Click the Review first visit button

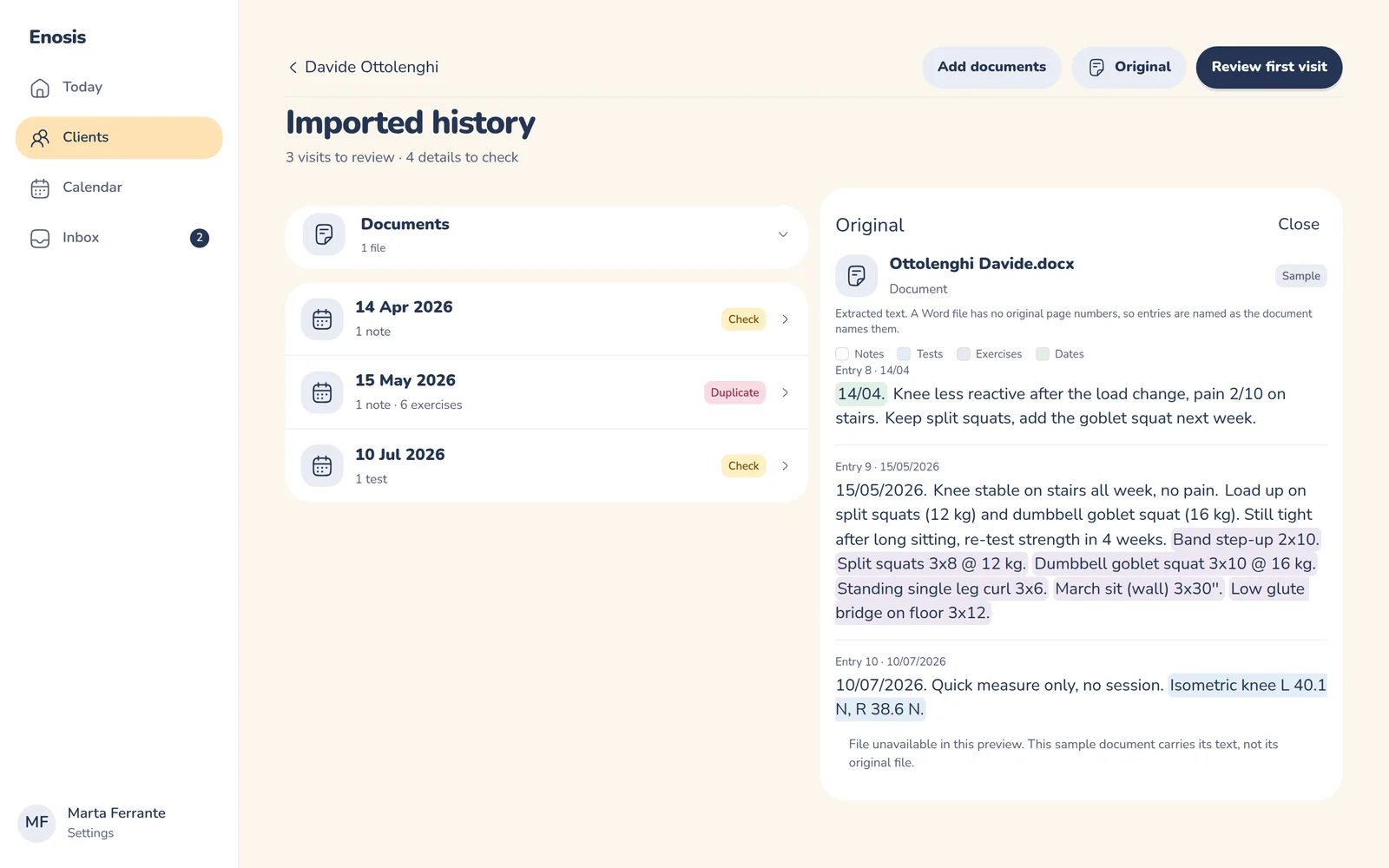pos(1269,68)
